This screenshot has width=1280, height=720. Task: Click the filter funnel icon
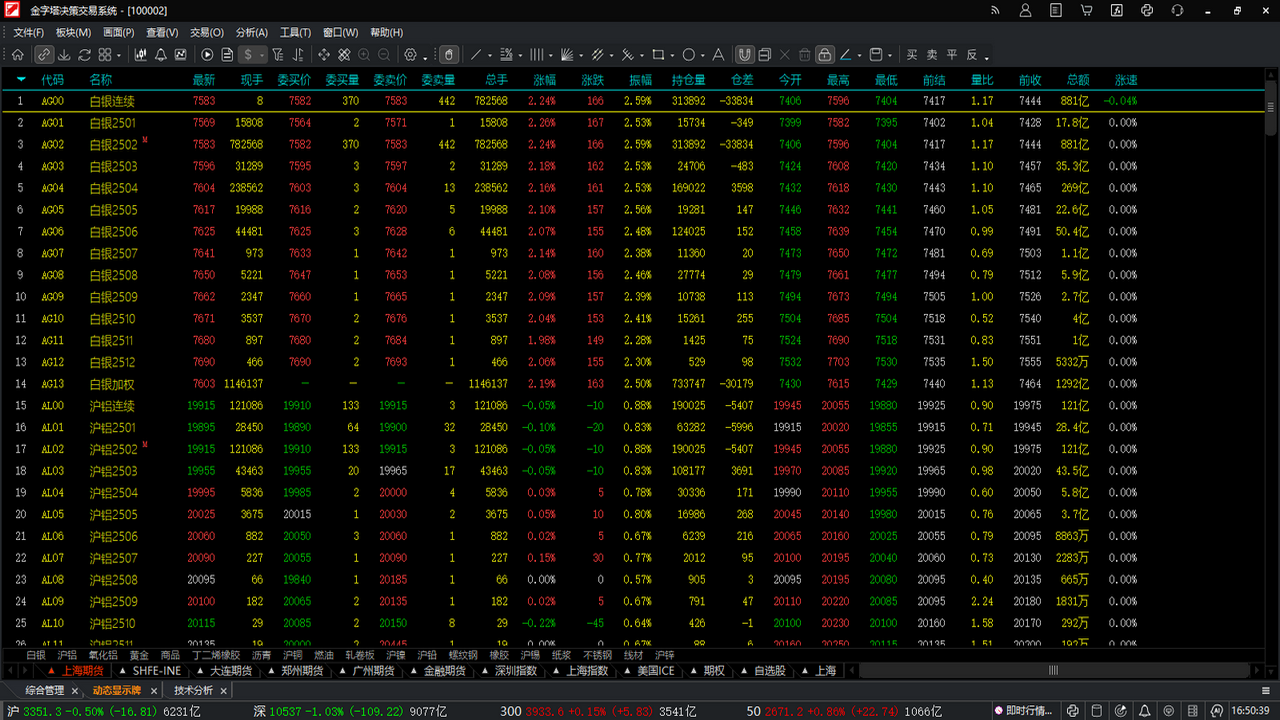[277, 55]
